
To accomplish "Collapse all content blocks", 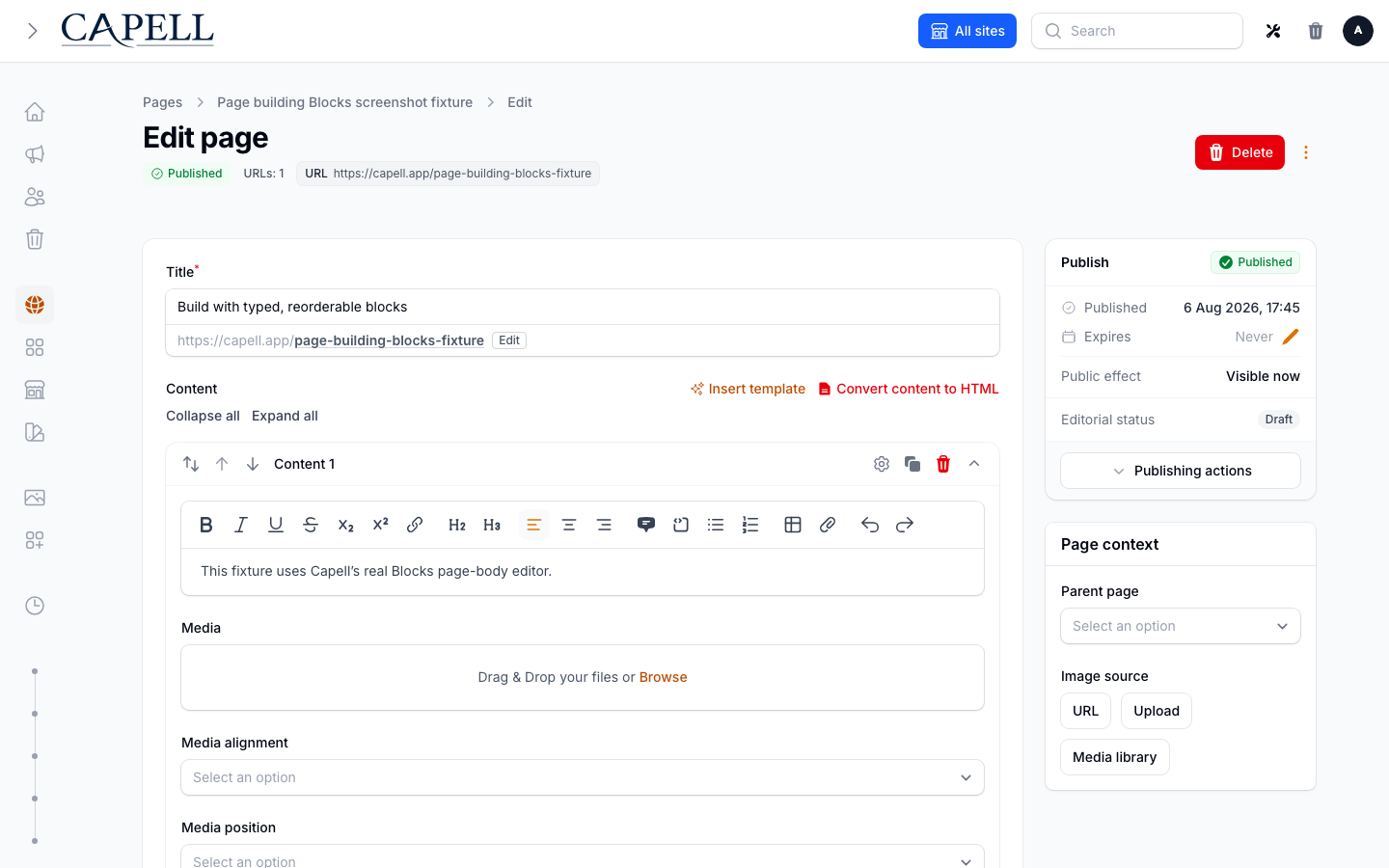I will [x=203, y=416].
